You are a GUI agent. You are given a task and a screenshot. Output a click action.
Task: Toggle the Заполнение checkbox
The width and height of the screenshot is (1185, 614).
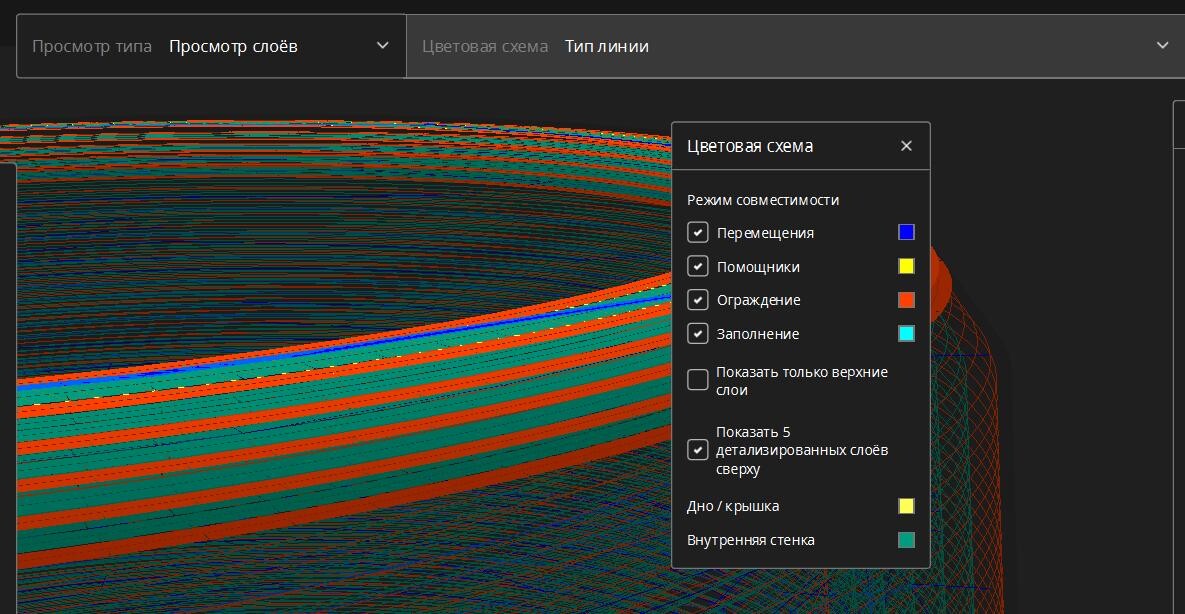698,334
